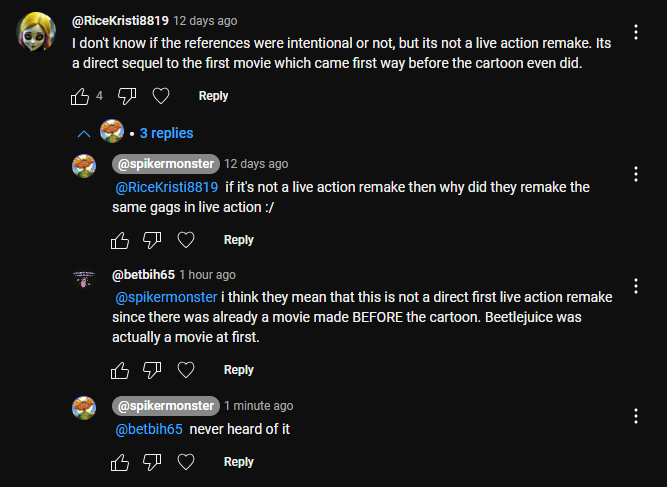Open @betbih65's channel name link
The image size is (667, 487).
143,275
